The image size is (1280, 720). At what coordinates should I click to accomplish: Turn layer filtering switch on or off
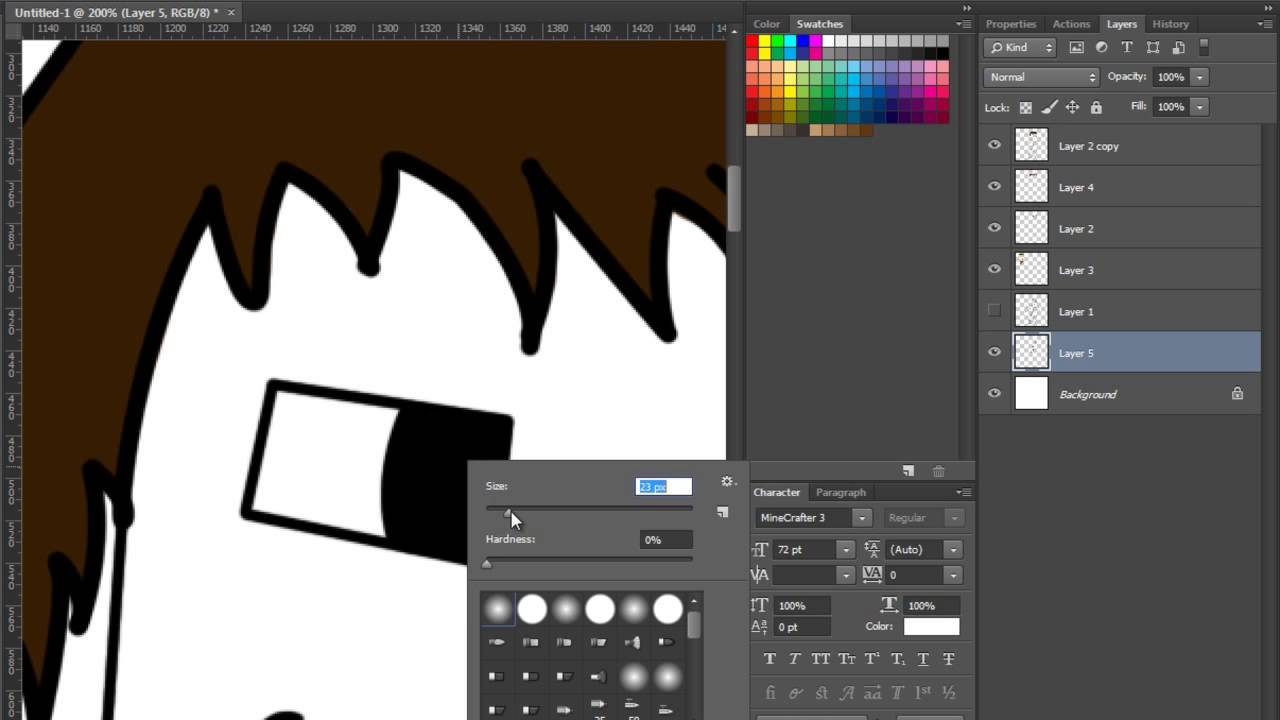pos(1204,47)
